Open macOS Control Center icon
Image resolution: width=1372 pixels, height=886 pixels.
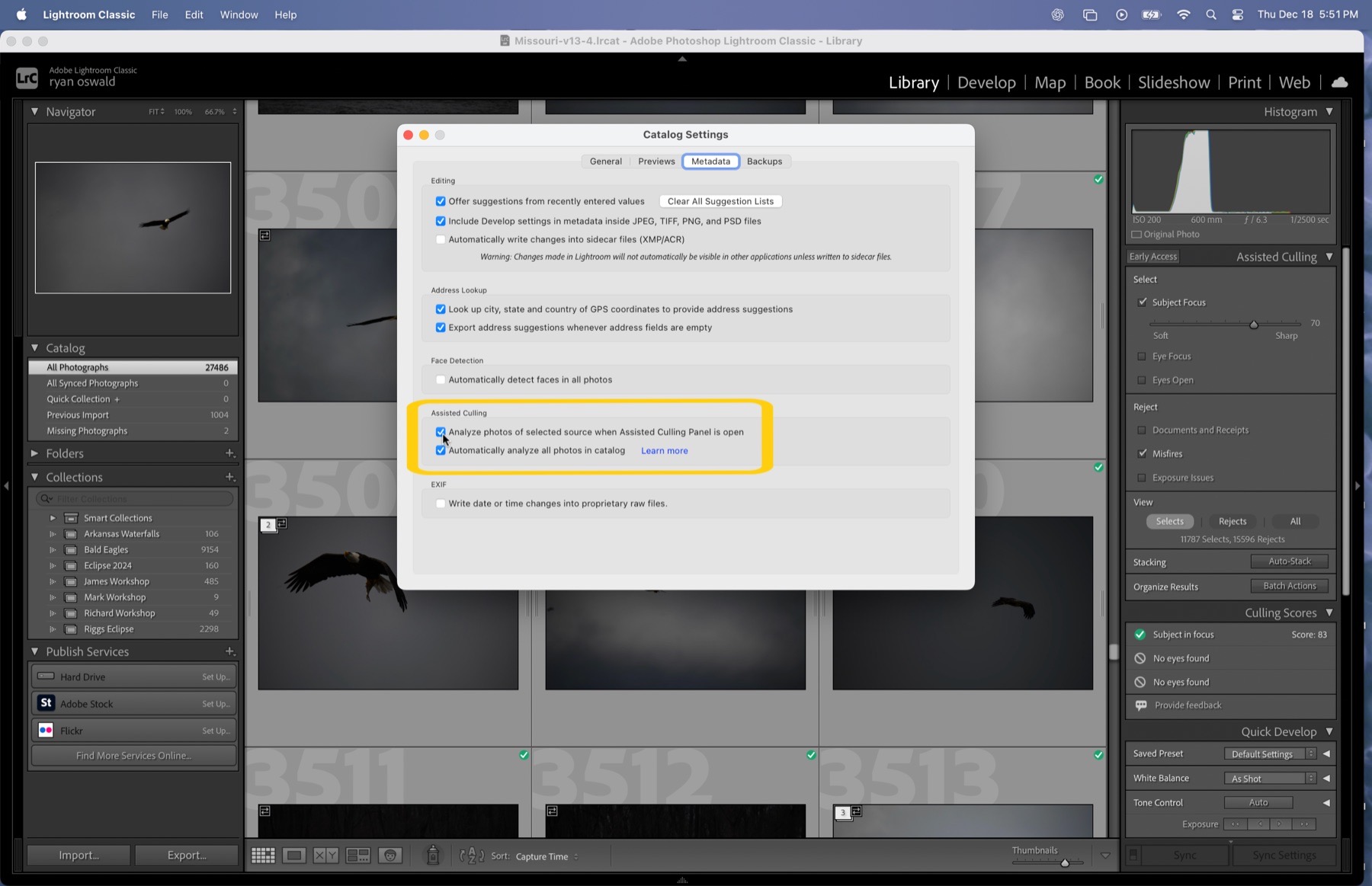pyautogui.click(x=1238, y=14)
